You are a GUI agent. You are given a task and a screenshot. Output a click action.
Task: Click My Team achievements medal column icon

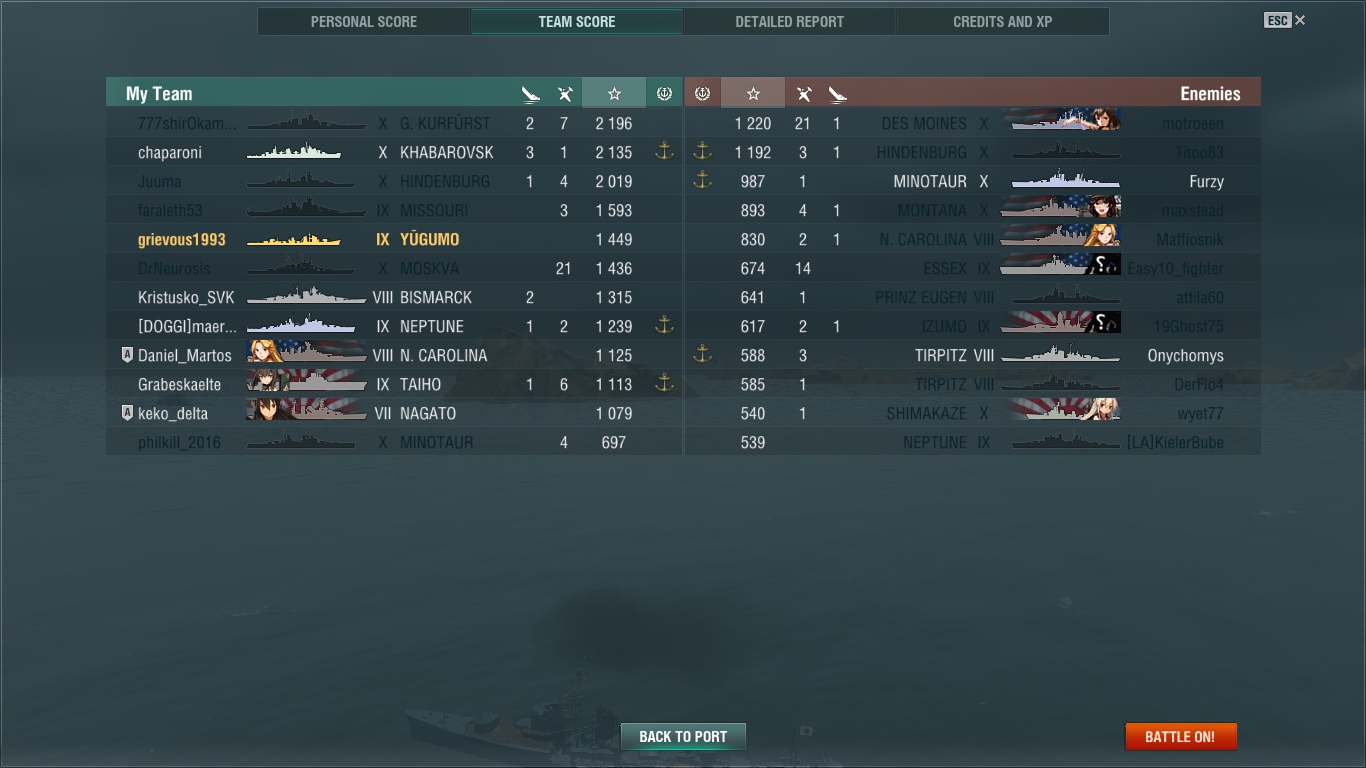tap(664, 93)
